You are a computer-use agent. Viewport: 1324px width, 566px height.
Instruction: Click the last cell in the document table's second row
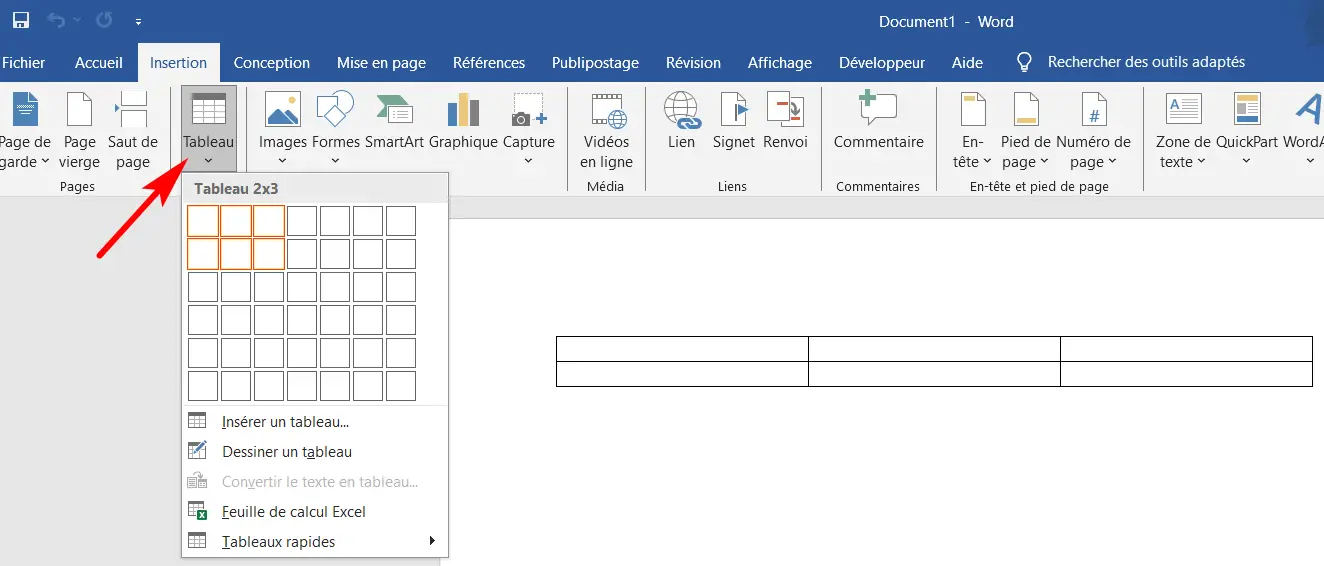(x=1186, y=374)
